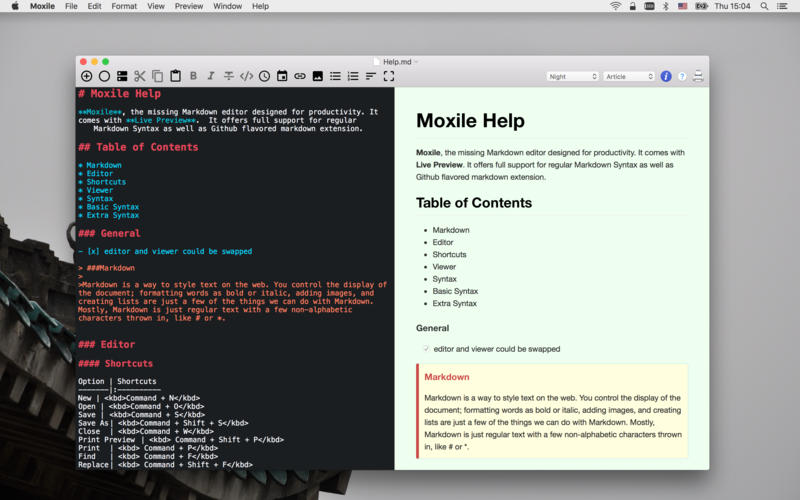Open the Night editor theme dropdown
Viewport: 800px width, 500px height.
coord(572,77)
